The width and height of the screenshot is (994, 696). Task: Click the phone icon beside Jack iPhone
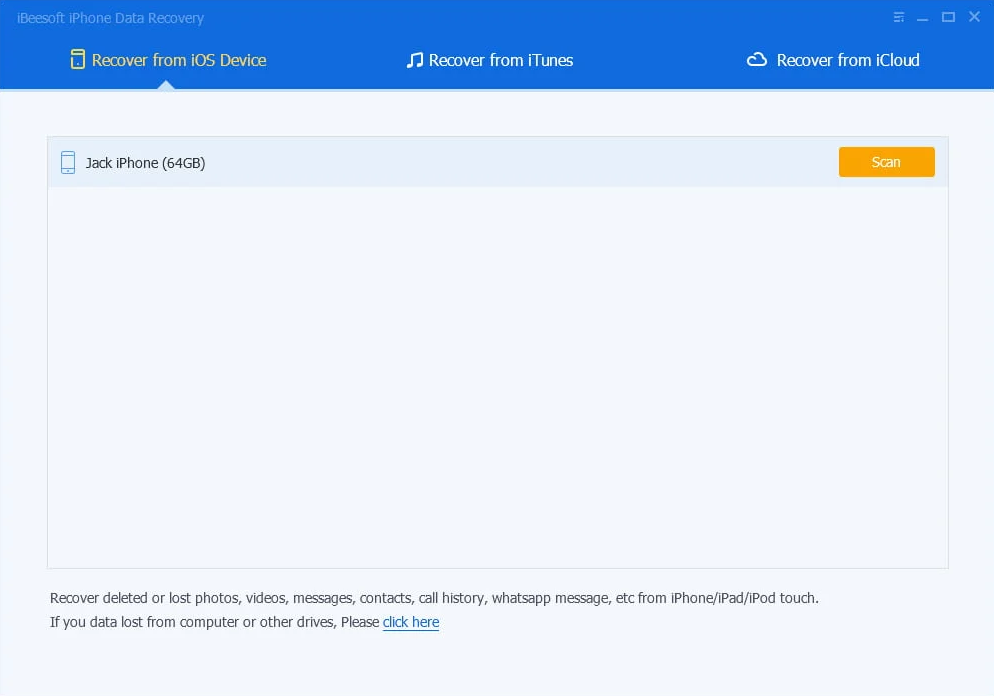click(x=68, y=162)
